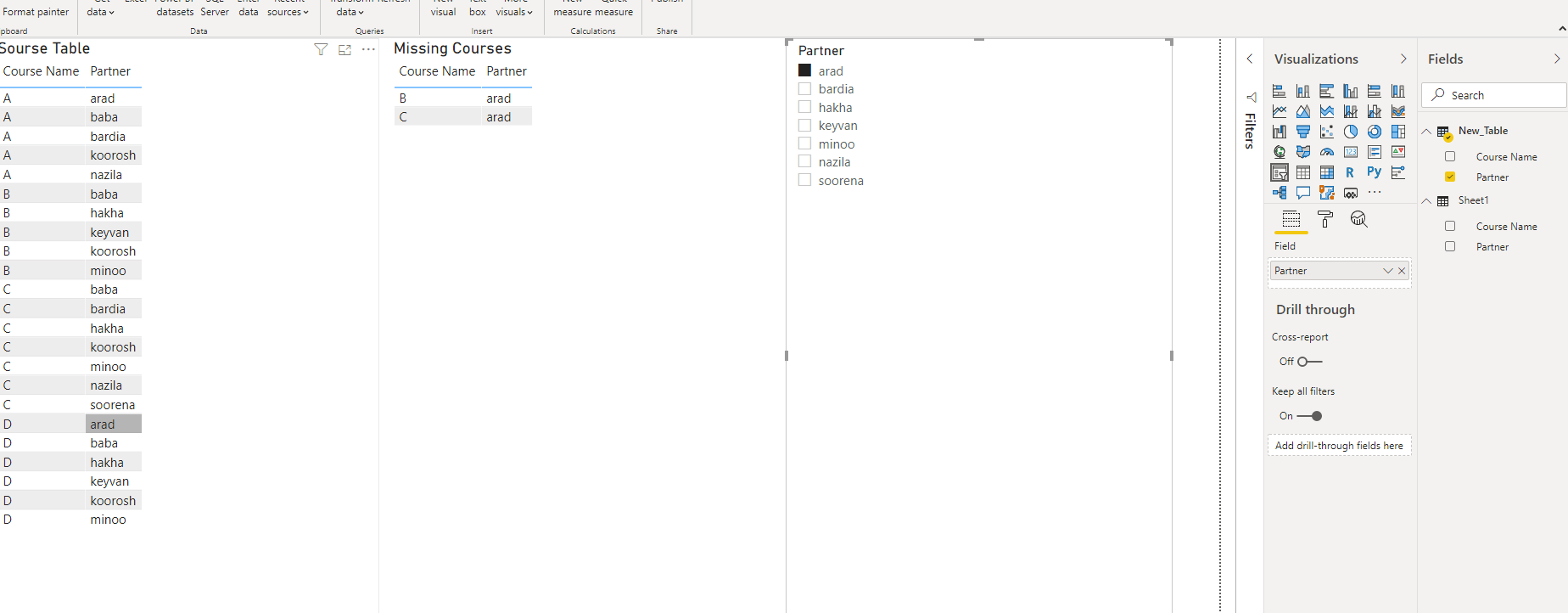Screen dimensions: 1568x613
Task: Open the Fields tab in Visualizations
Action: pos(1291,219)
